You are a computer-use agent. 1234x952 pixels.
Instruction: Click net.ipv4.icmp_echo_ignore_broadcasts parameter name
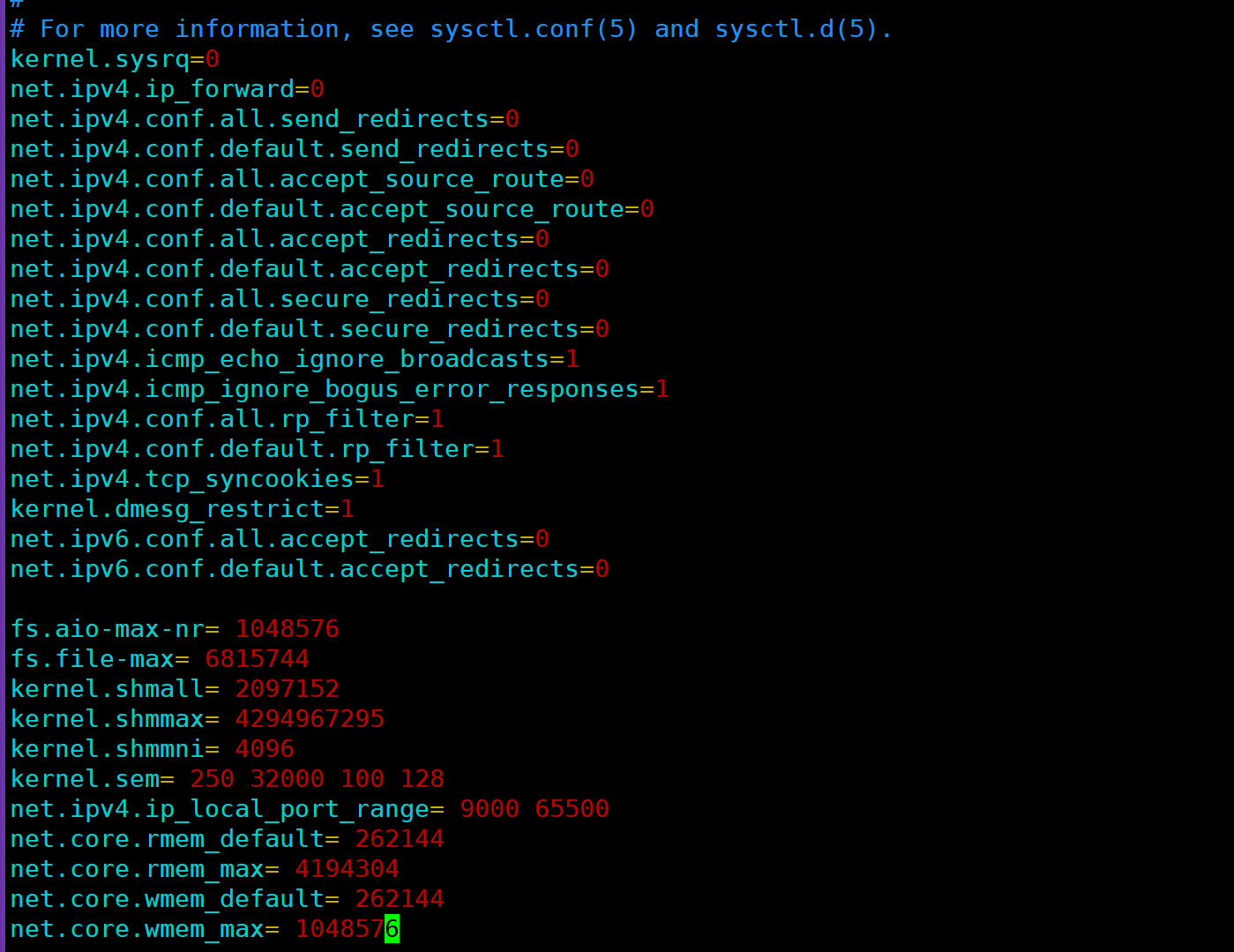(279, 360)
